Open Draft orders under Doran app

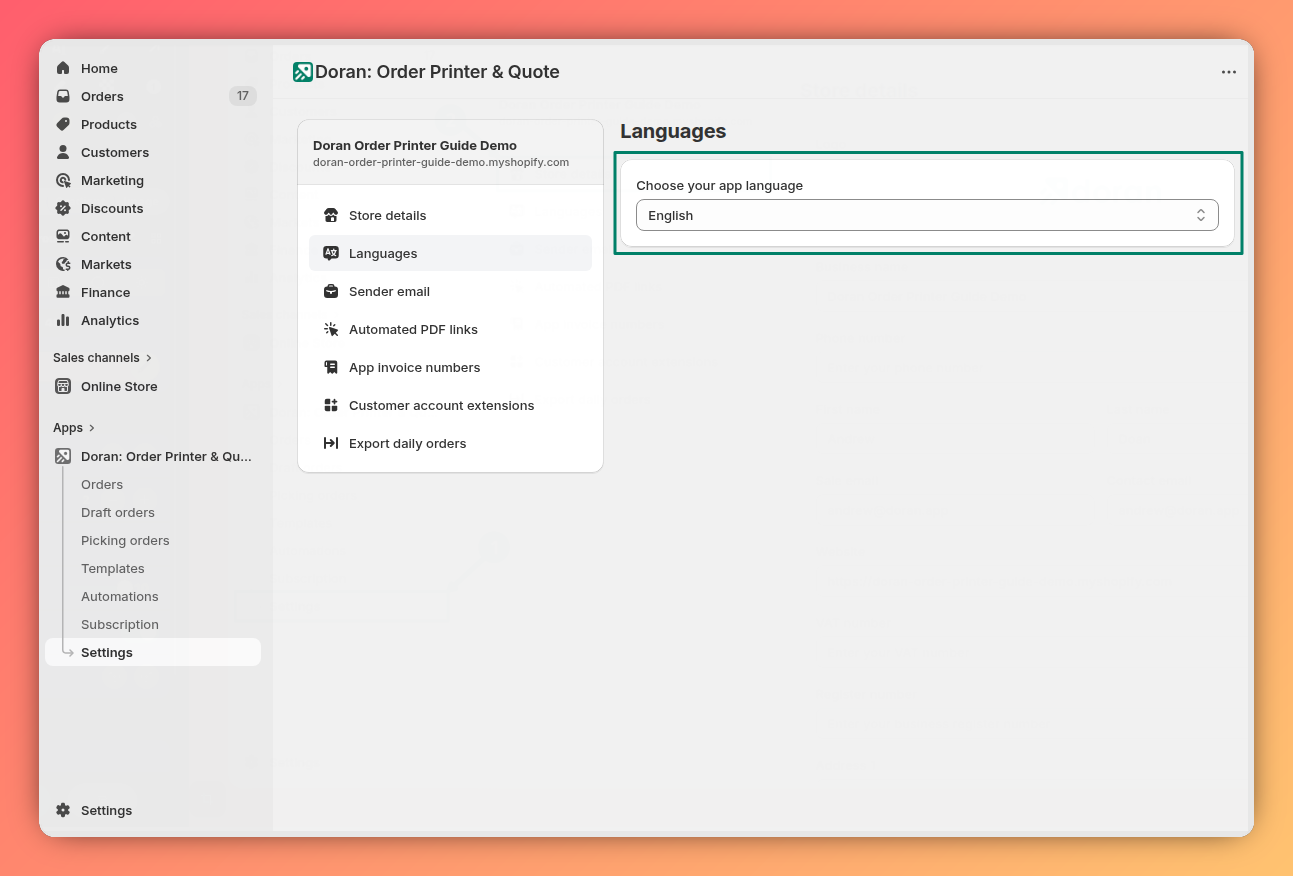tap(118, 512)
